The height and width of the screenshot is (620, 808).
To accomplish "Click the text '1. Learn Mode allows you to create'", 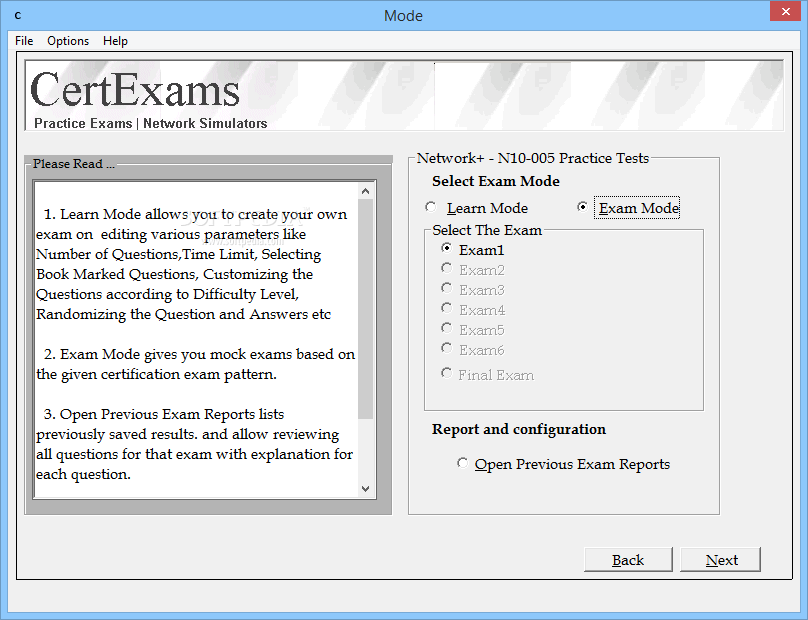I will tap(165, 214).
